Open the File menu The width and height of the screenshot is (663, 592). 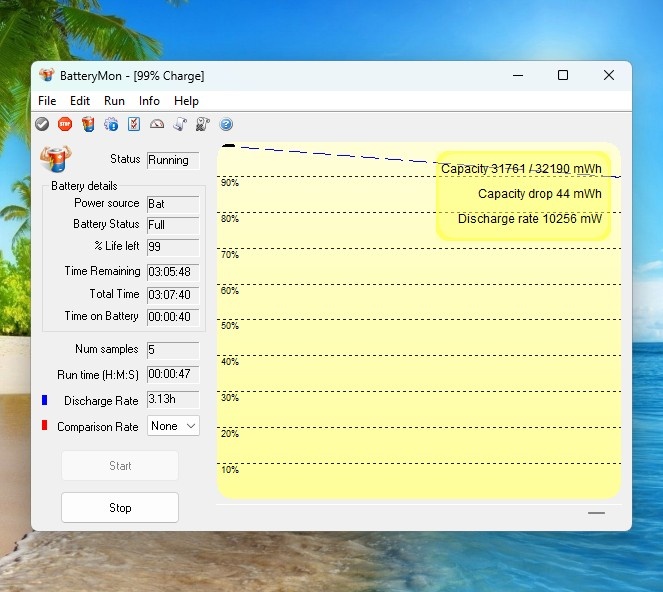click(x=47, y=101)
